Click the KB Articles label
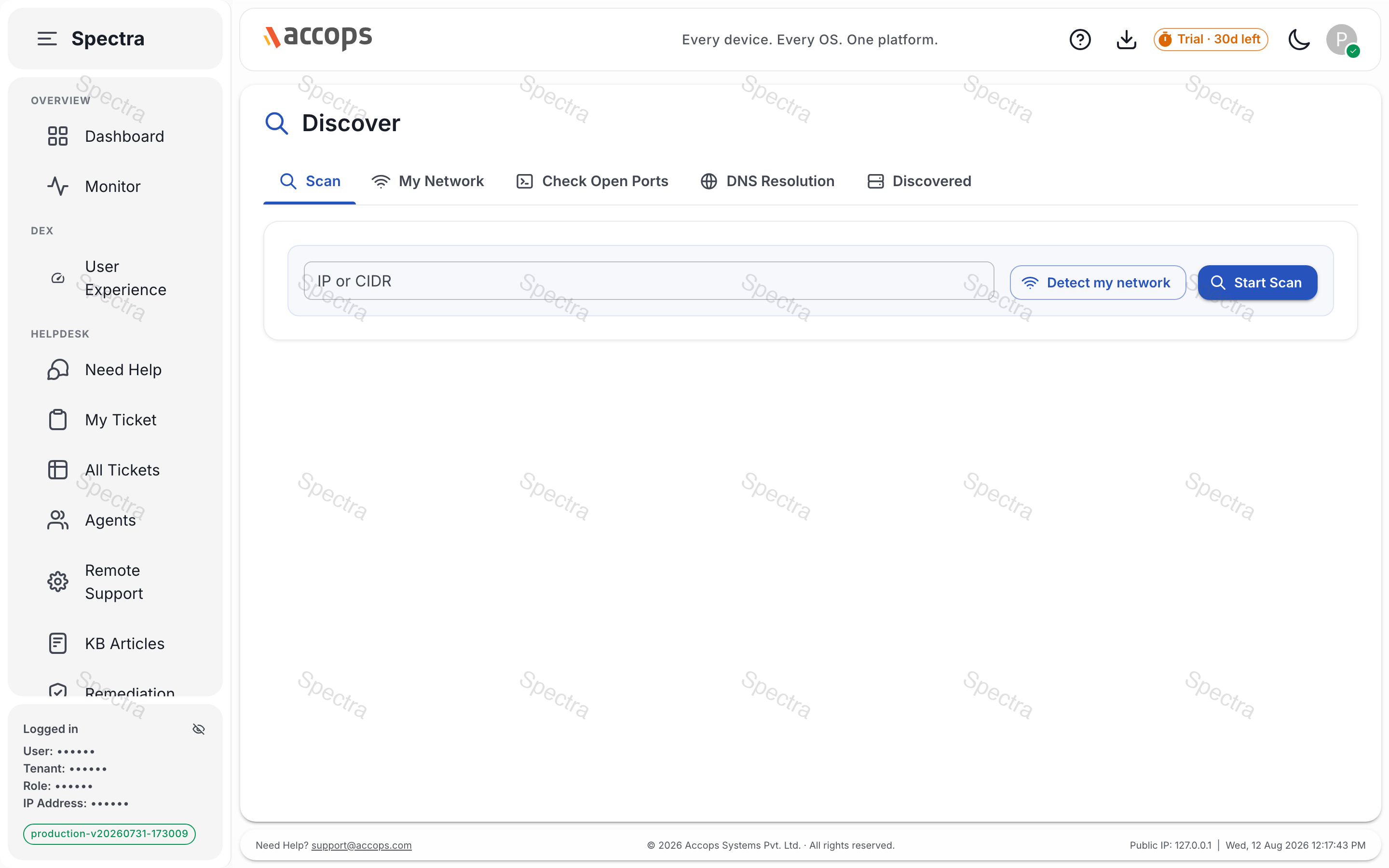Viewport: 1389px width, 868px height. point(124,644)
